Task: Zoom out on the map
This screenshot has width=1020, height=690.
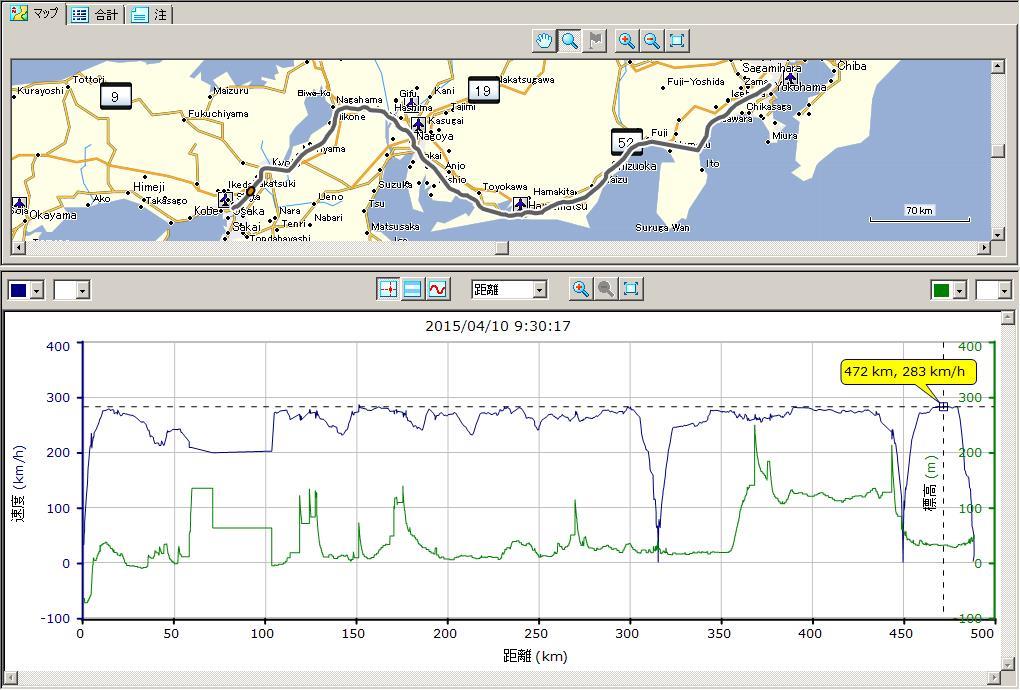Action: pyautogui.click(x=651, y=41)
